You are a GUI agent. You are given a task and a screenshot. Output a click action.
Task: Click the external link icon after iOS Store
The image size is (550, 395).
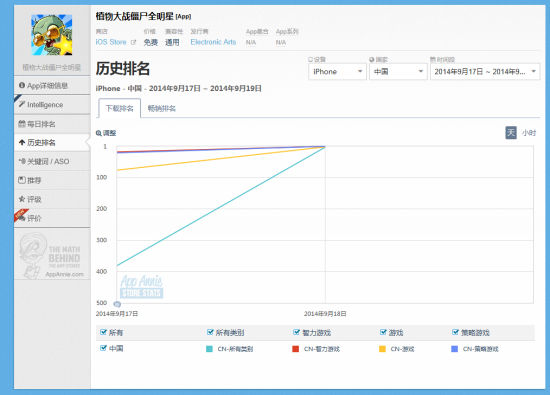point(133,42)
